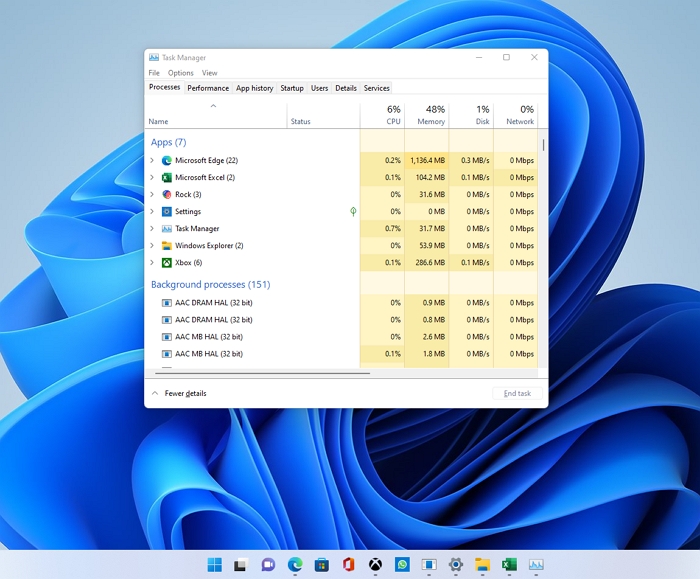Screen dimensions: 700x579
Task: Click the horizontal scrollbar at list bottom
Action: [x=262, y=373]
